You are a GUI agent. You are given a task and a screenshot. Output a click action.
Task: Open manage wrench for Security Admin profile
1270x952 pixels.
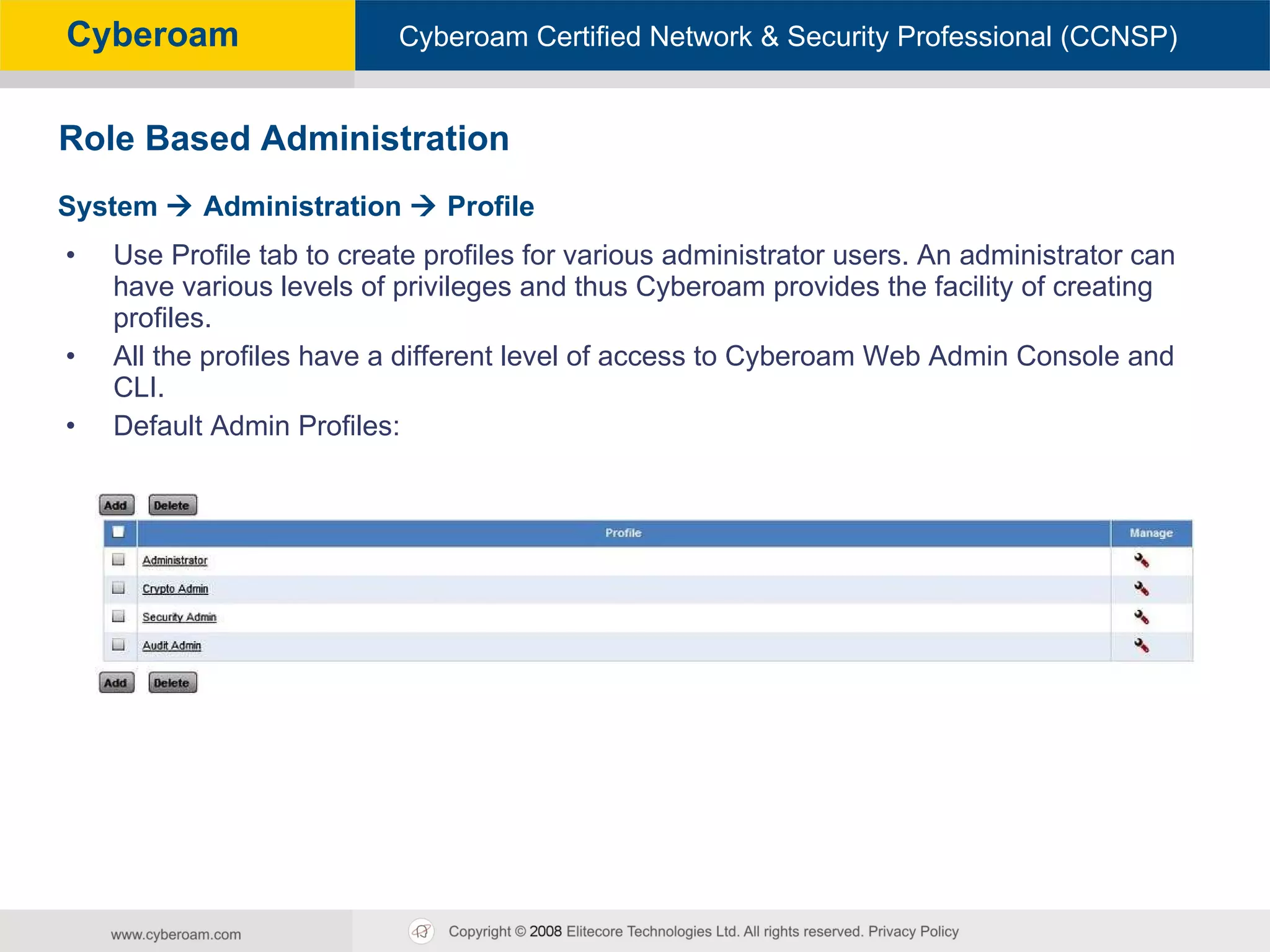(x=1142, y=617)
